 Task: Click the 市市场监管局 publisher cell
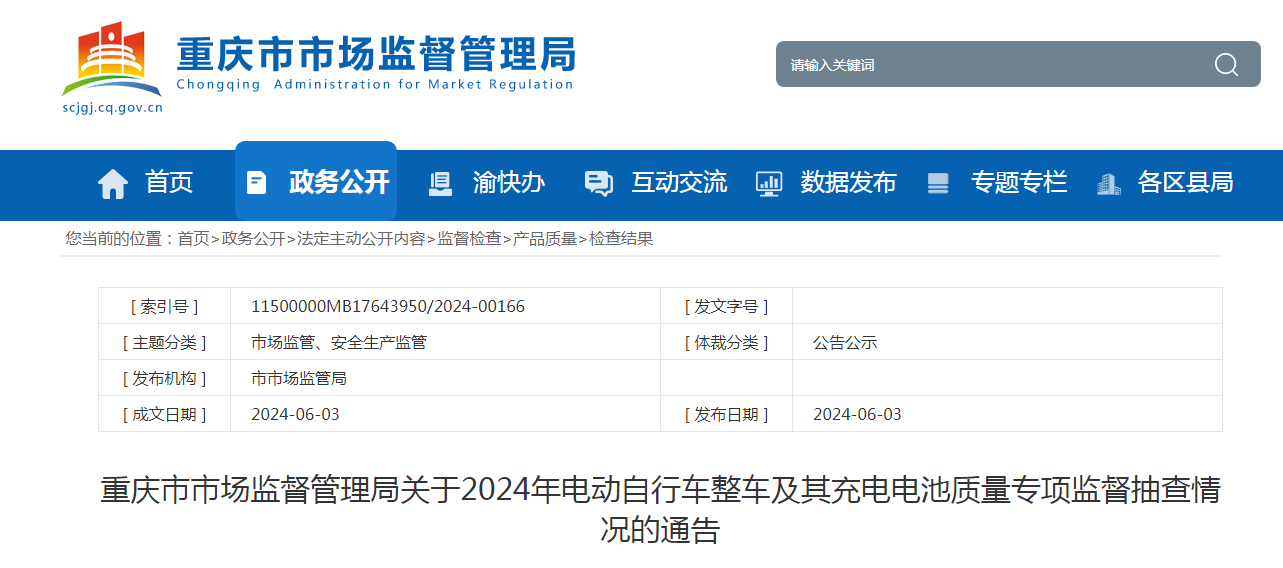[x=299, y=378]
